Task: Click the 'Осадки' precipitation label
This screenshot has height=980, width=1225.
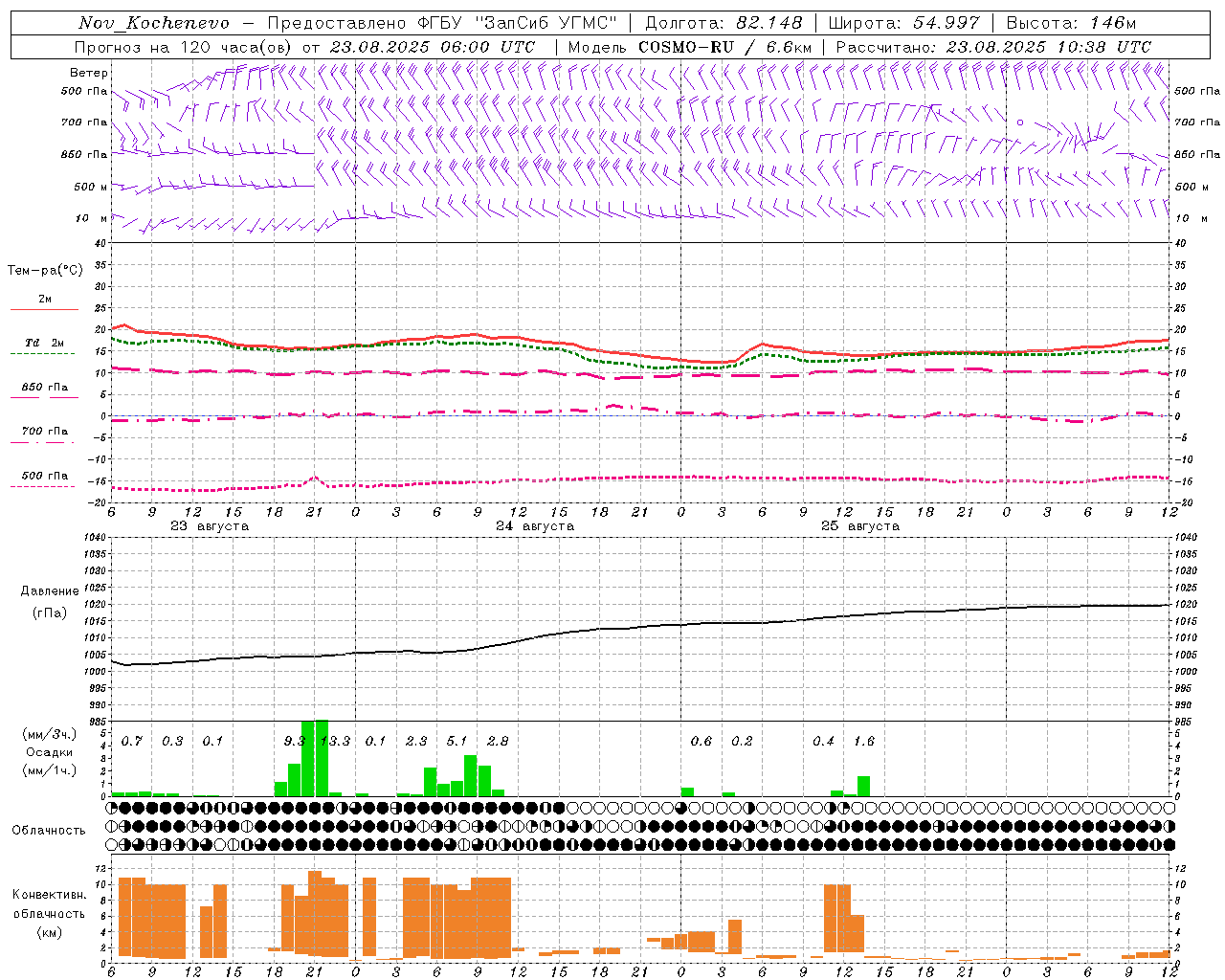Action: coord(50,752)
